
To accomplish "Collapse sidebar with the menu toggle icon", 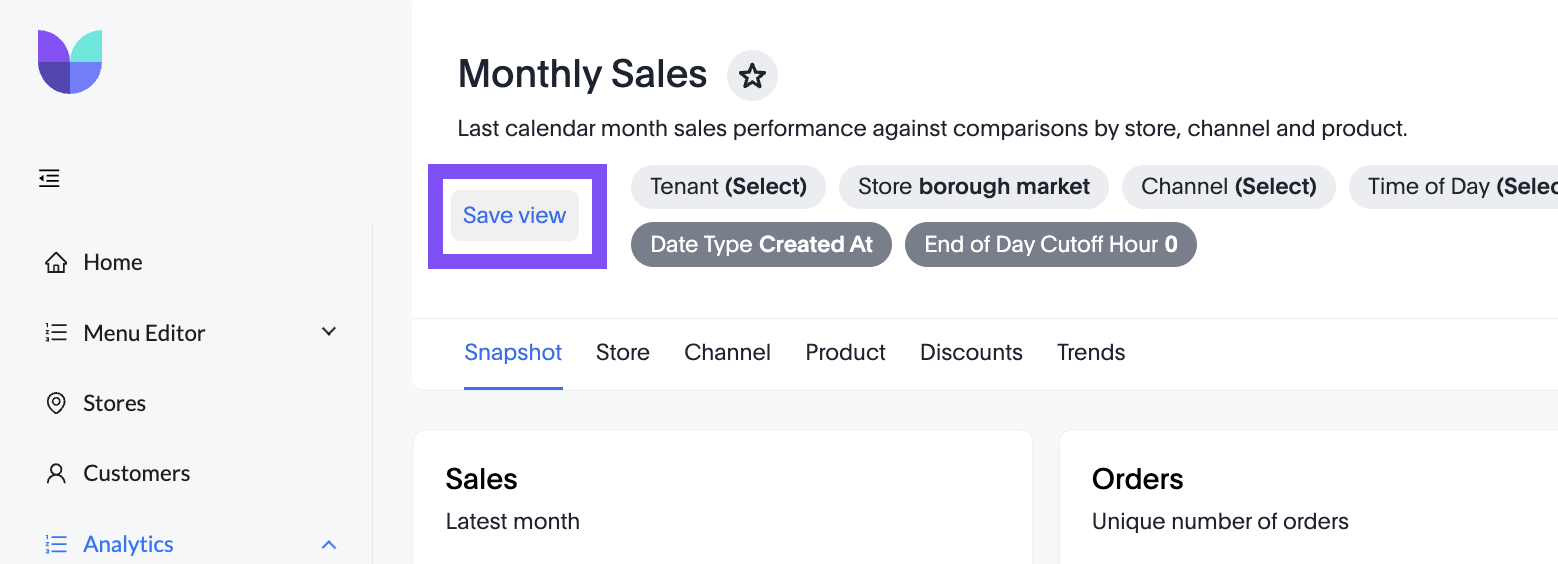I will tap(49, 179).
